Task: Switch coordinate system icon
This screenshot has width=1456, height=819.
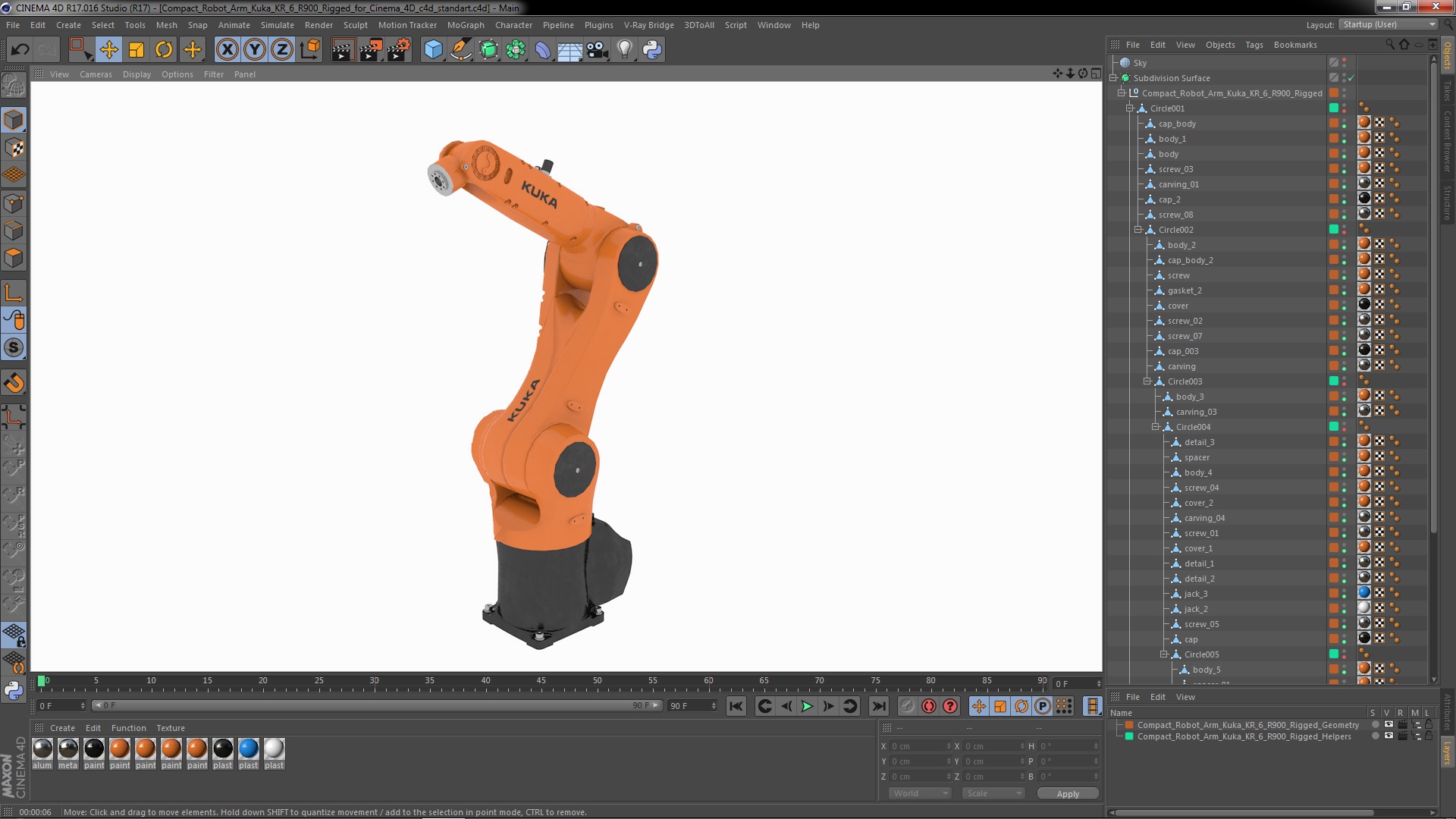Action: click(x=309, y=50)
